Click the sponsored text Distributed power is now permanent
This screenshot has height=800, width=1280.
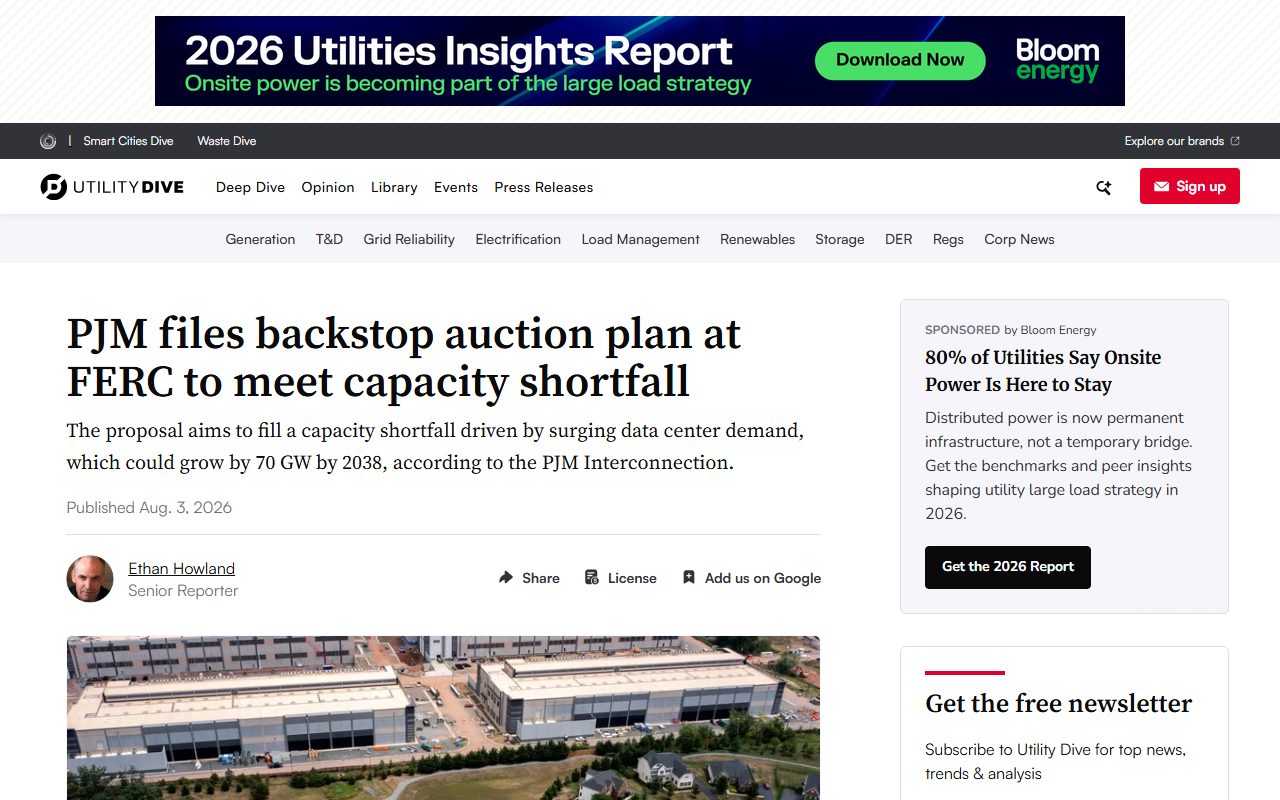click(x=1059, y=465)
